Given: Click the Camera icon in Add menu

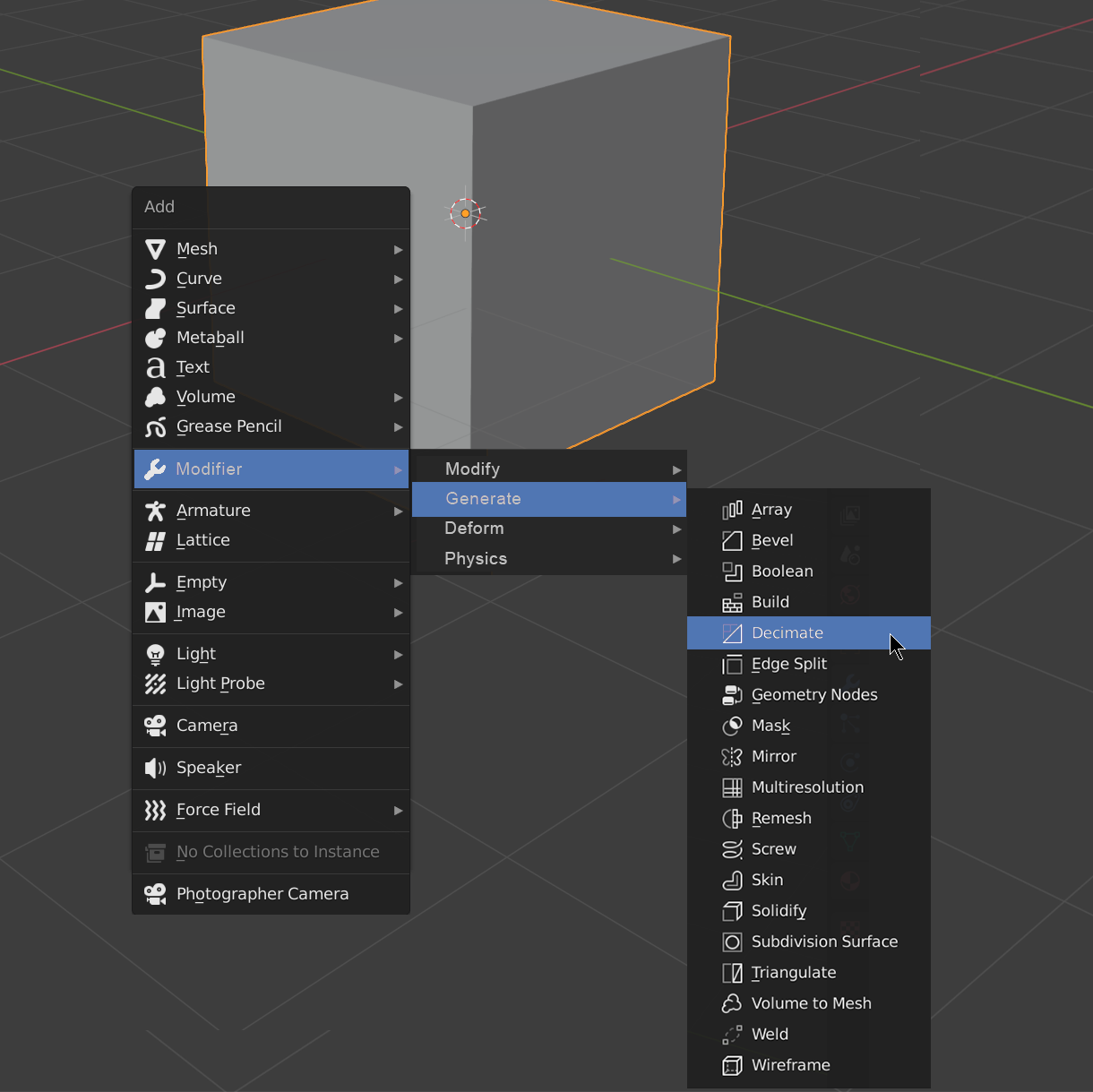Looking at the screenshot, I should 155,726.
